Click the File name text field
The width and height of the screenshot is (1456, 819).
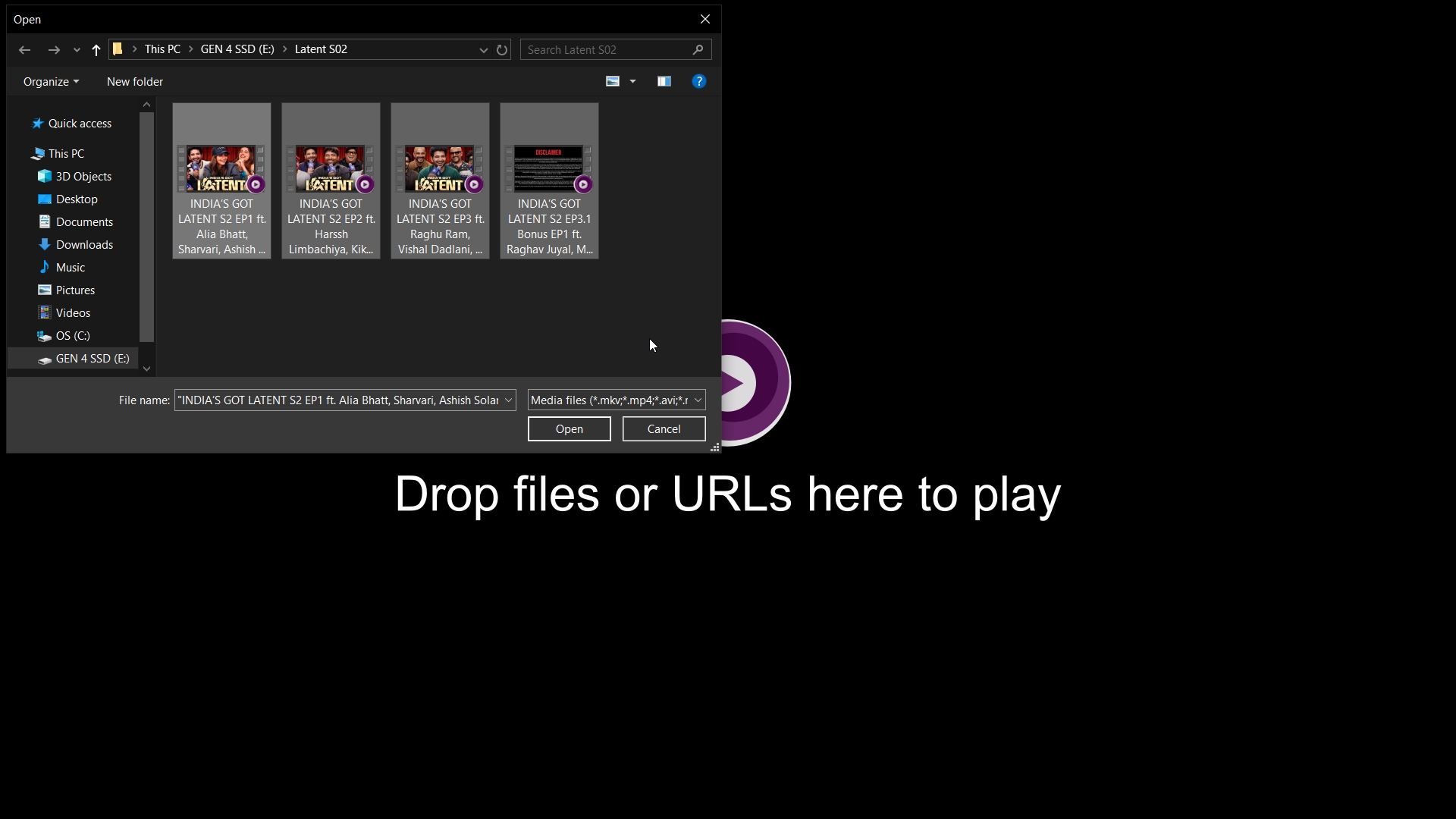[x=338, y=400]
